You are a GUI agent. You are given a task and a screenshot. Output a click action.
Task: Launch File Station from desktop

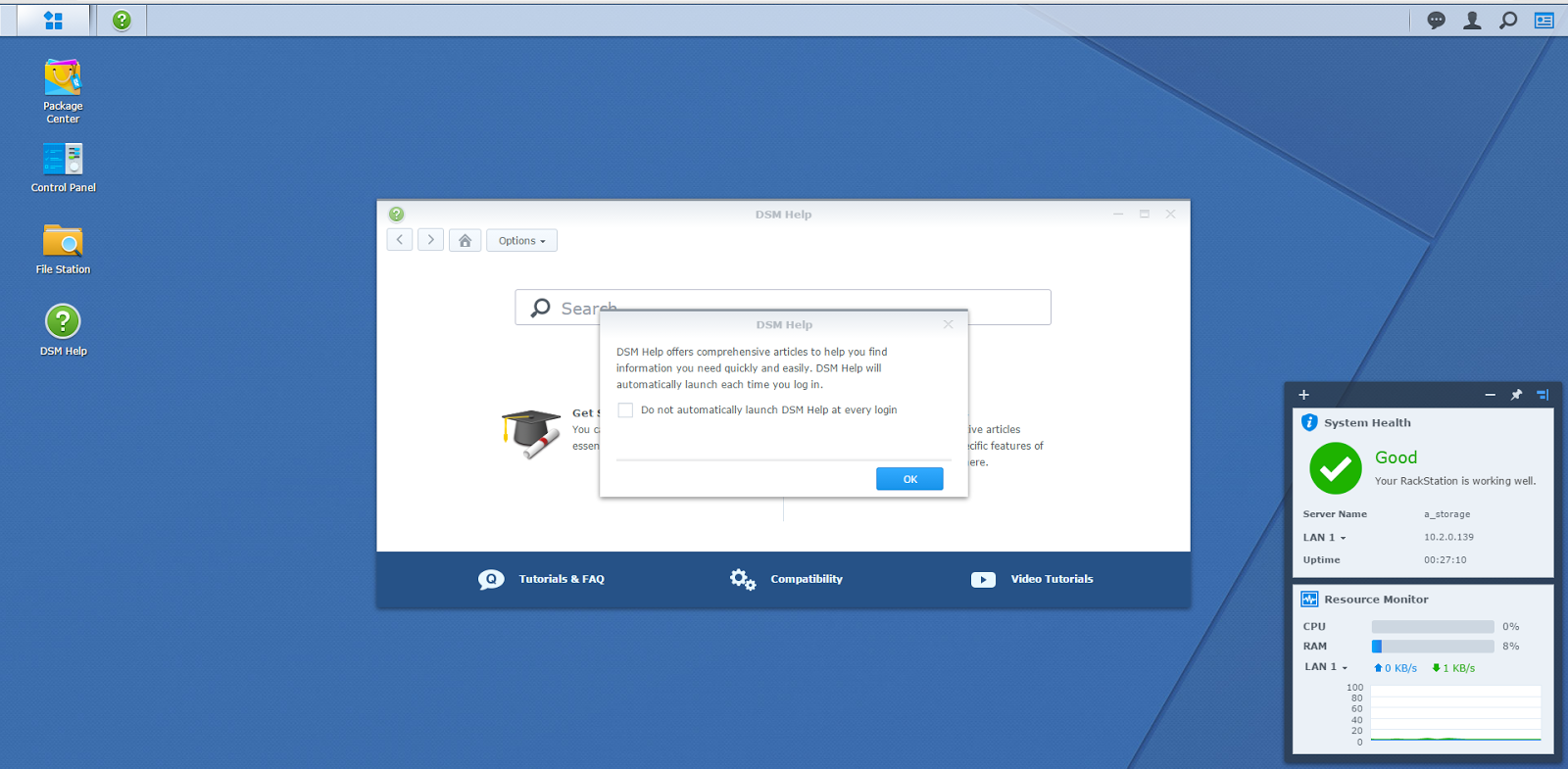63,249
